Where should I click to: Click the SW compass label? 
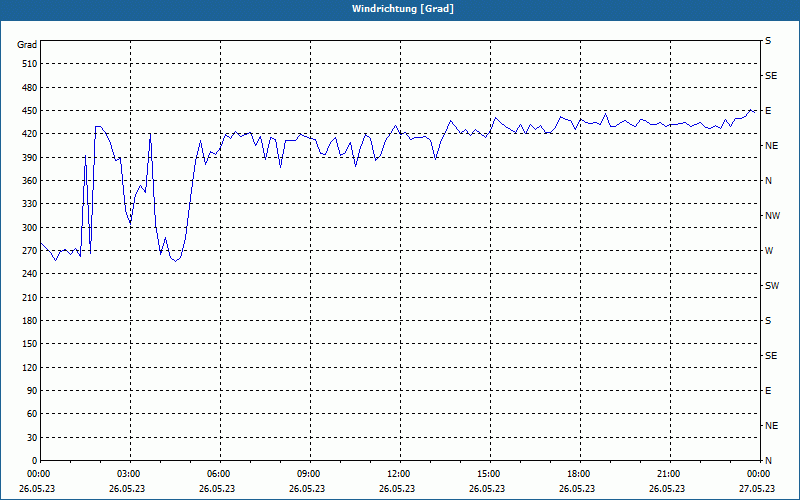pyautogui.click(x=772, y=286)
